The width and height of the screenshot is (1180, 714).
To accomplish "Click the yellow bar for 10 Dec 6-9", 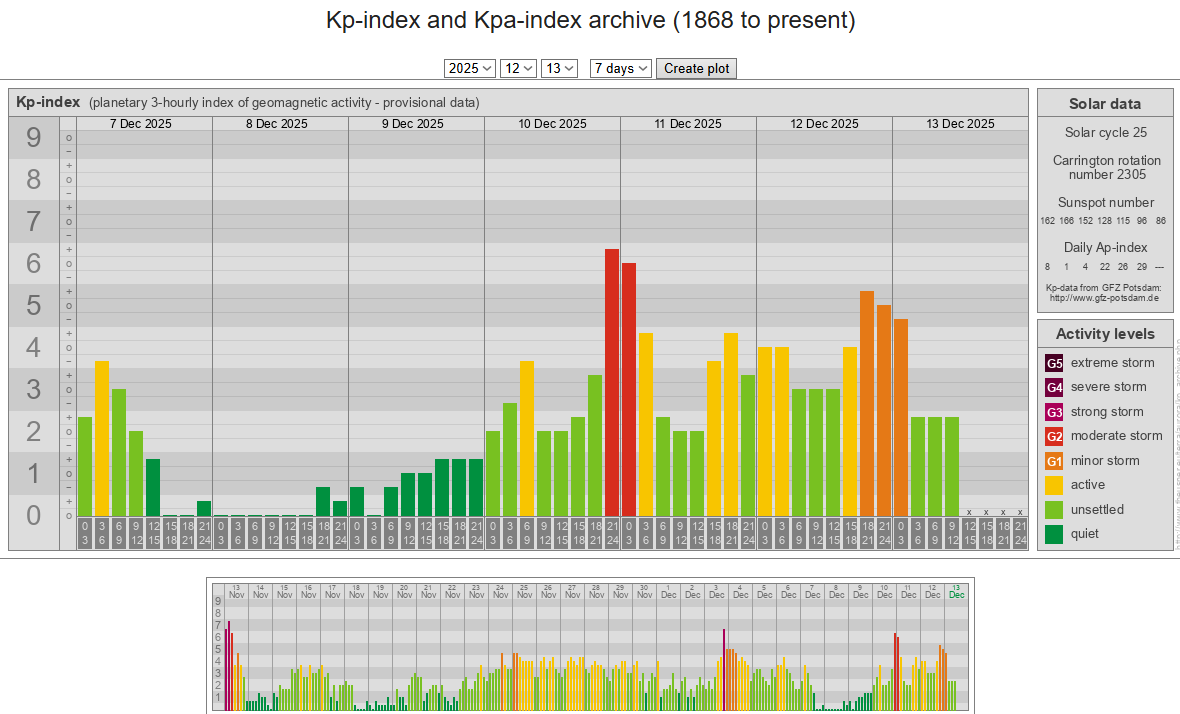I will (527, 439).
